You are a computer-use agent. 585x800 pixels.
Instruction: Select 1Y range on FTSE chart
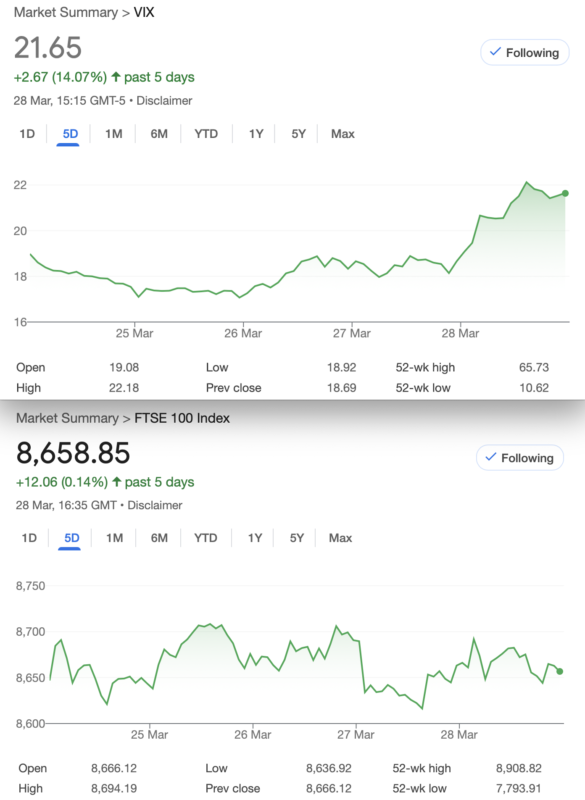coord(255,538)
